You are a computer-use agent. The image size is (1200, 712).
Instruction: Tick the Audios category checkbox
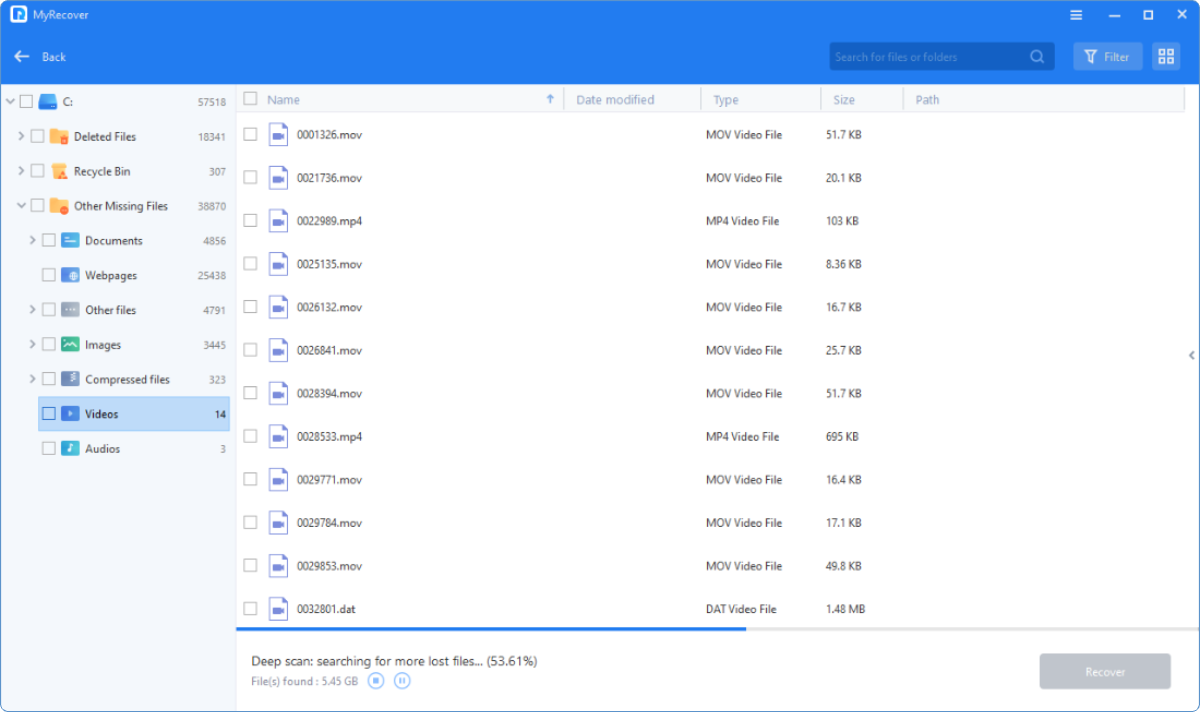(48, 449)
